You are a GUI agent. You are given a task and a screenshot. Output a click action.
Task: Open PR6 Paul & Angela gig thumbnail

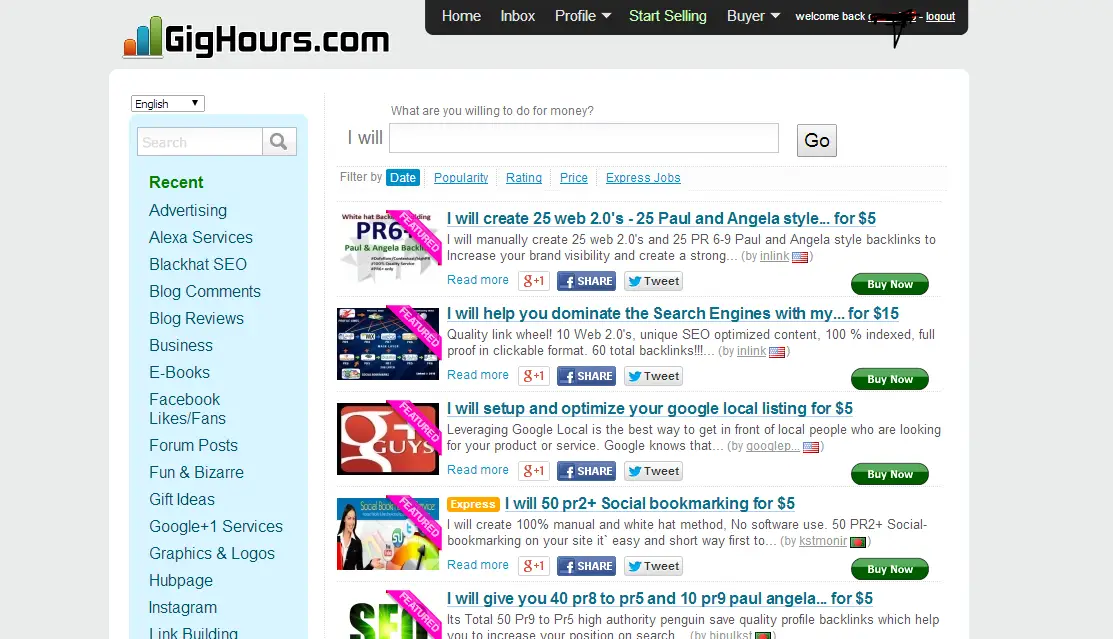[388, 248]
